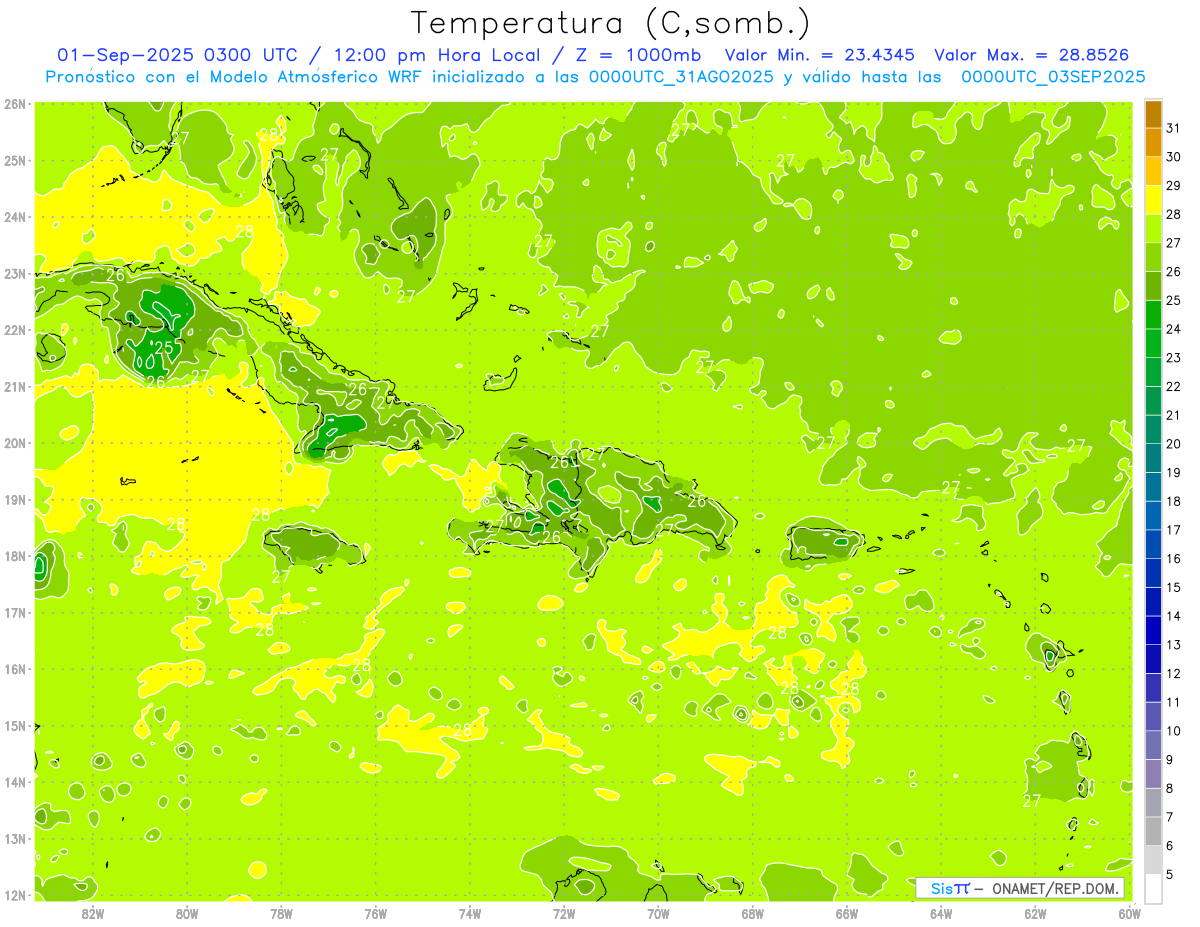
Task: Click the 24N latitude label
Action: [15, 217]
